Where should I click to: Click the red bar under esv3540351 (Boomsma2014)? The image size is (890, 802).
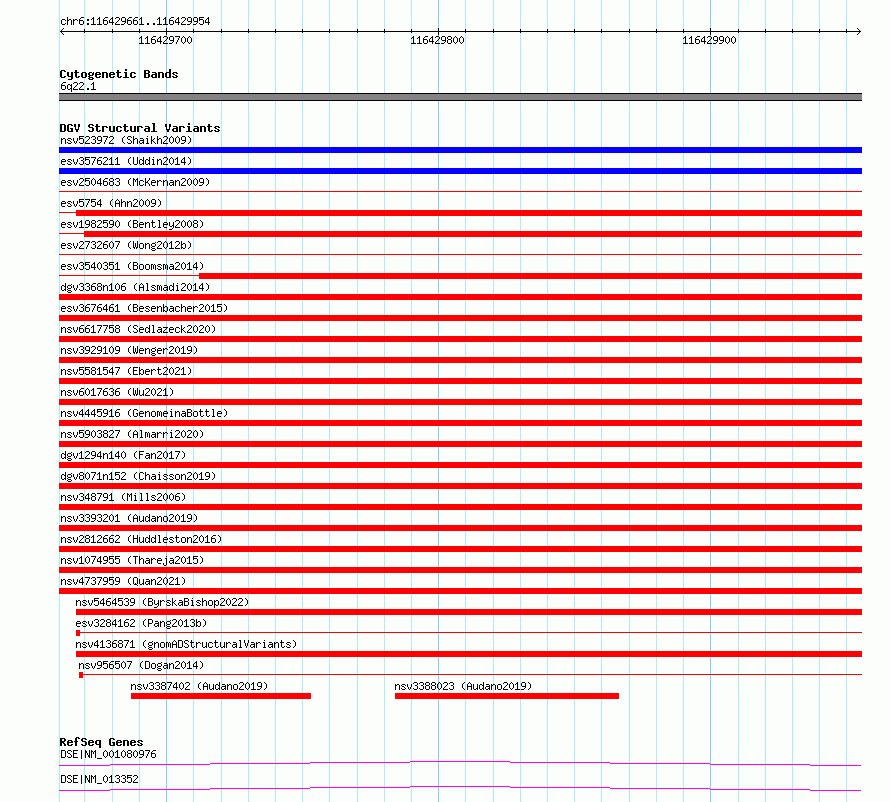pos(530,276)
